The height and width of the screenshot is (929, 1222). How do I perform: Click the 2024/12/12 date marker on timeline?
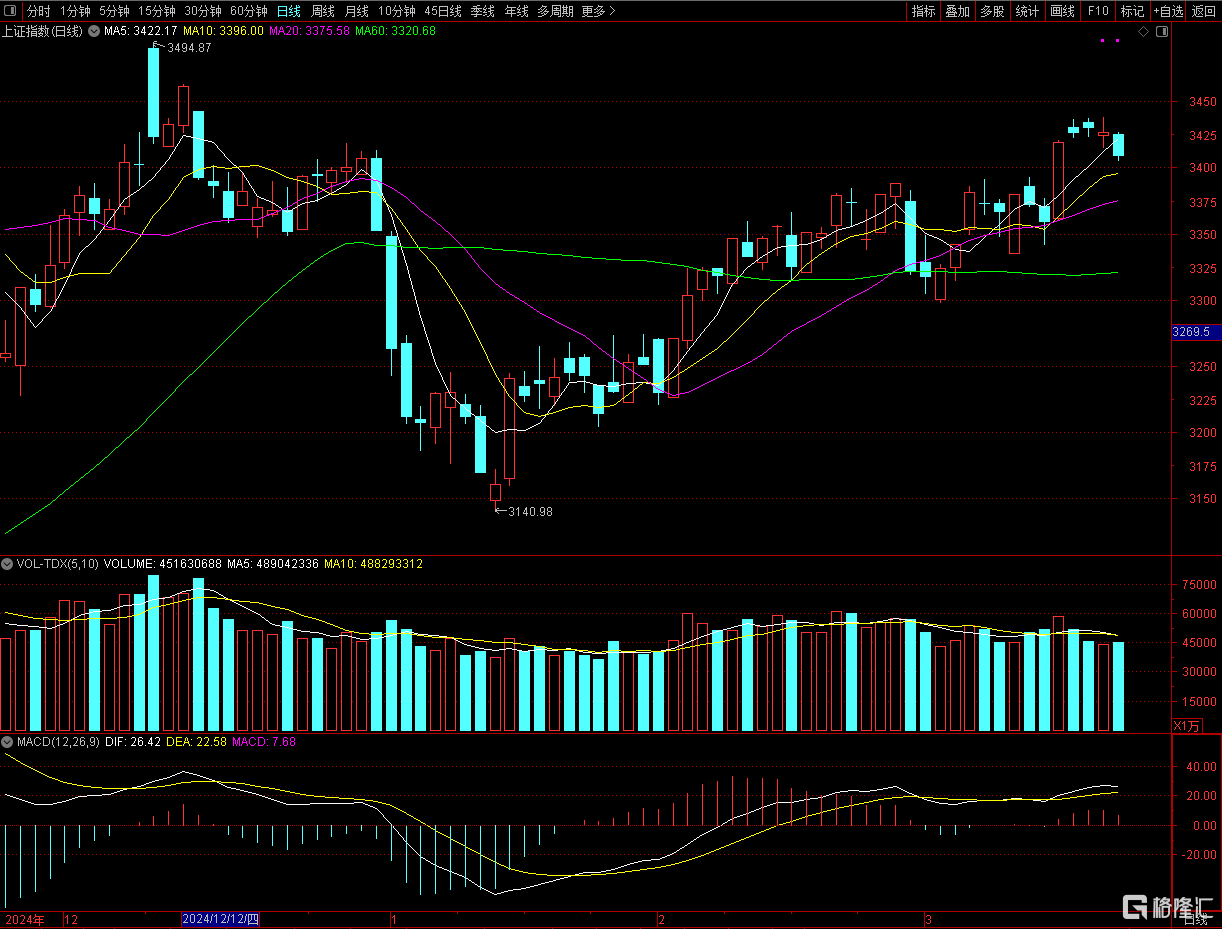[x=220, y=919]
